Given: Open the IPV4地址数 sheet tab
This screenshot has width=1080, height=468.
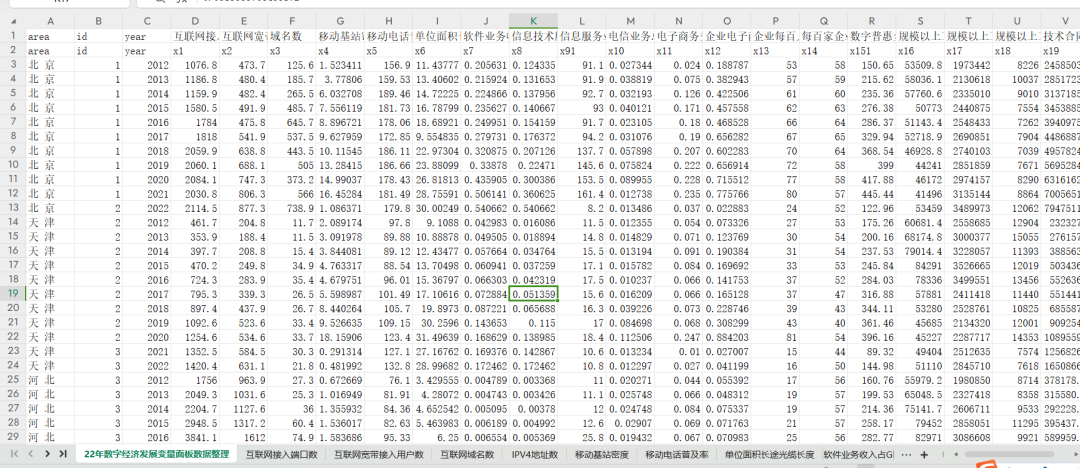Looking at the screenshot, I should pos(534,454).
